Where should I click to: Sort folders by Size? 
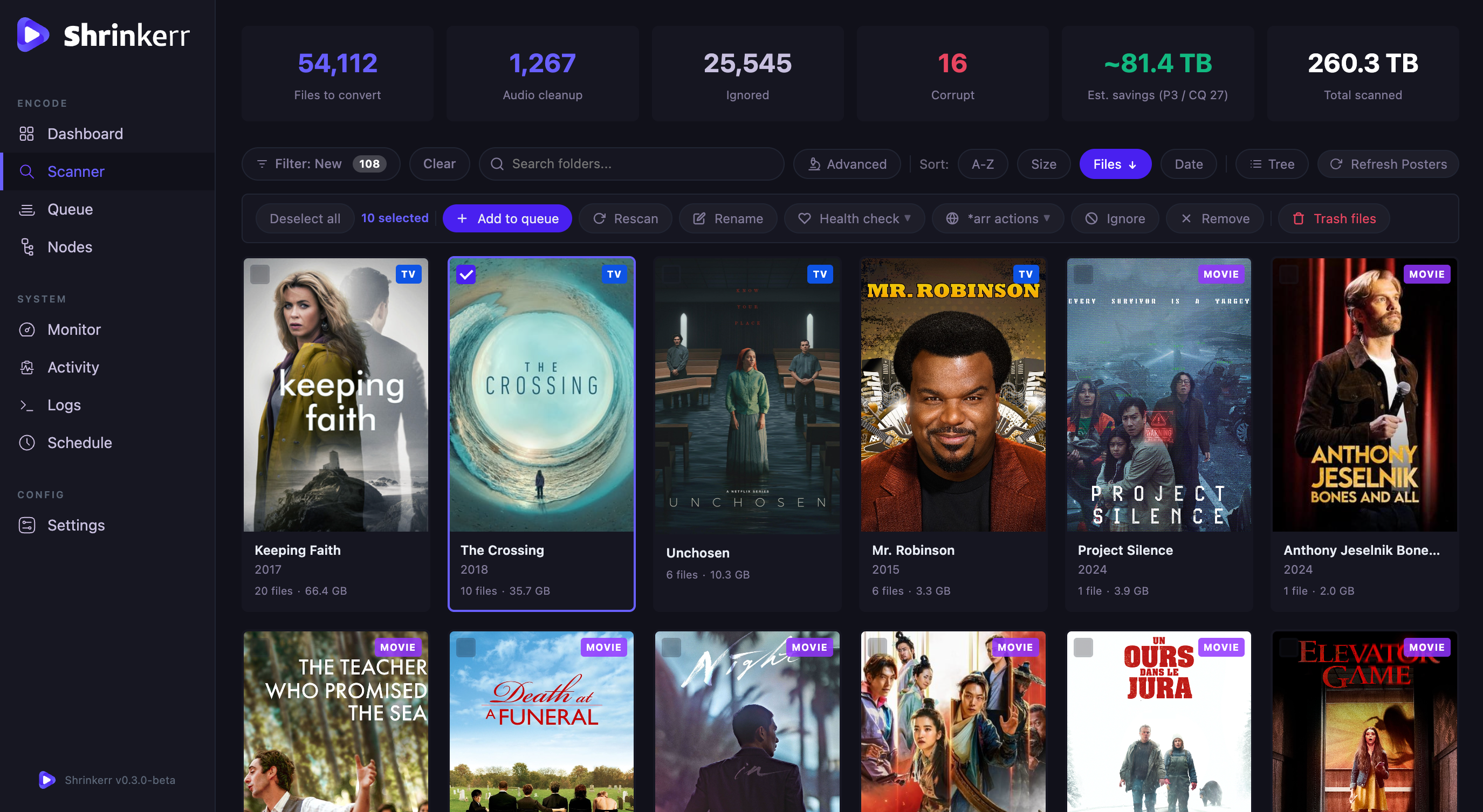click(1043, 164)
